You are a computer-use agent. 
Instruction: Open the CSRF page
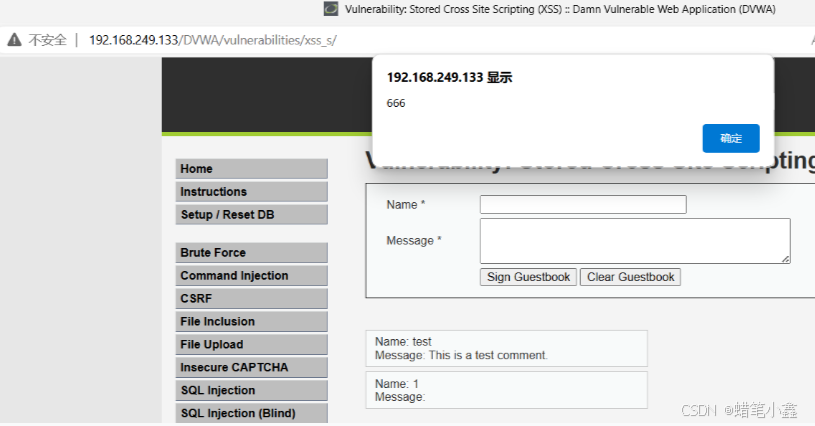252,298
